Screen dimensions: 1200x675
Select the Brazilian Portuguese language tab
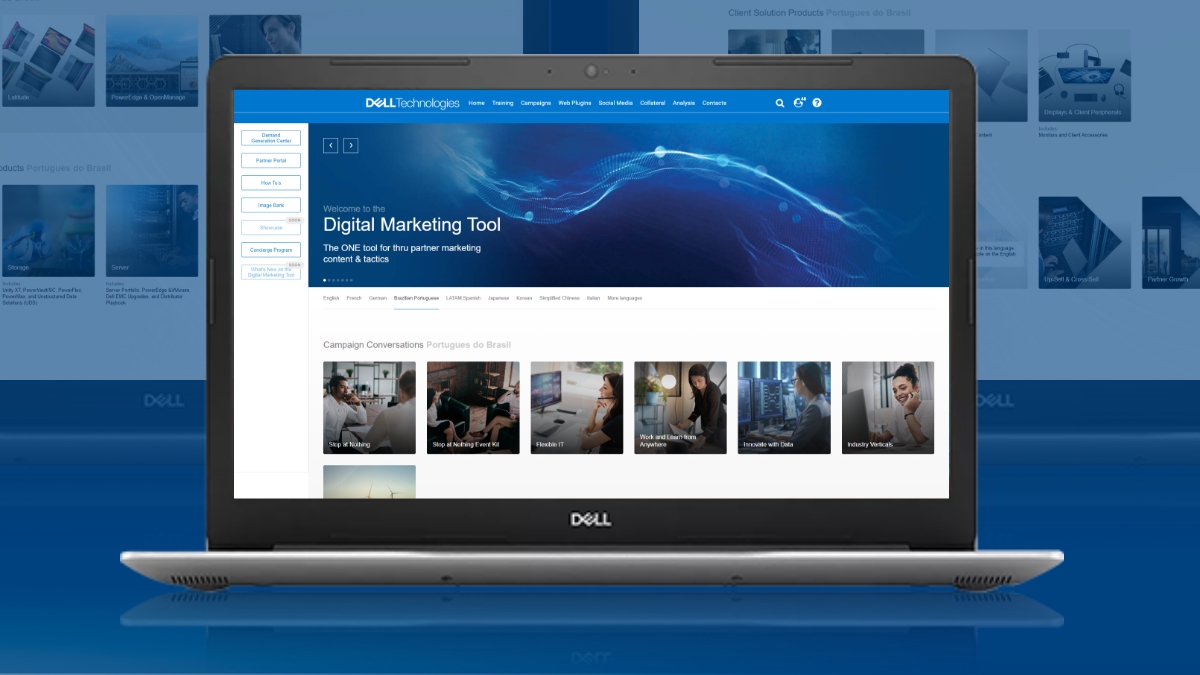[416, 298]
